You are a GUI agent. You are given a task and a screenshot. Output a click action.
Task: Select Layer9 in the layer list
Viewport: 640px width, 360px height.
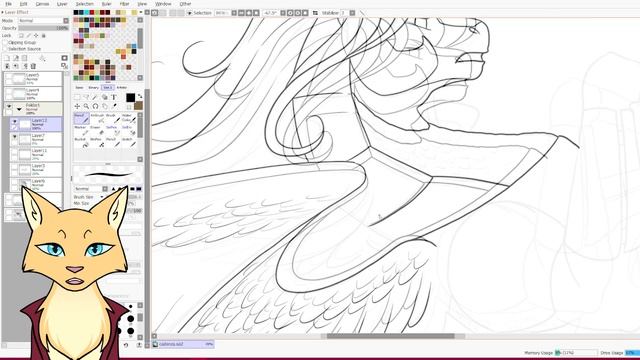pos(33,94)
